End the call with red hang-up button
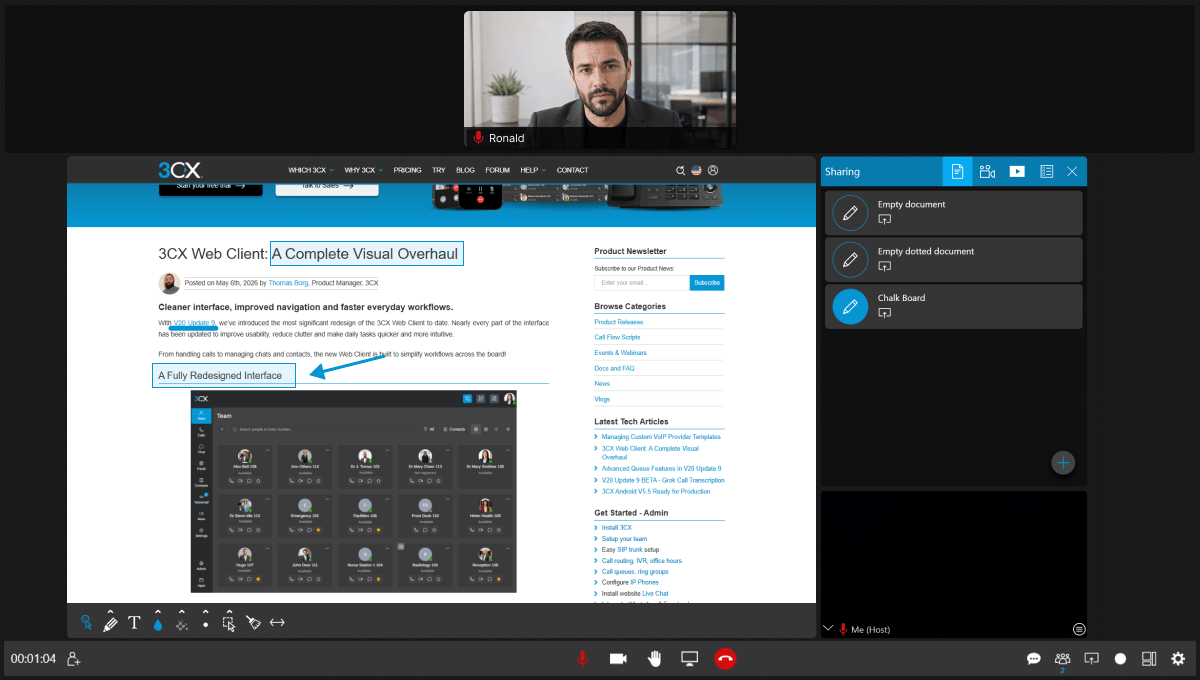 [x=725, y=658]
